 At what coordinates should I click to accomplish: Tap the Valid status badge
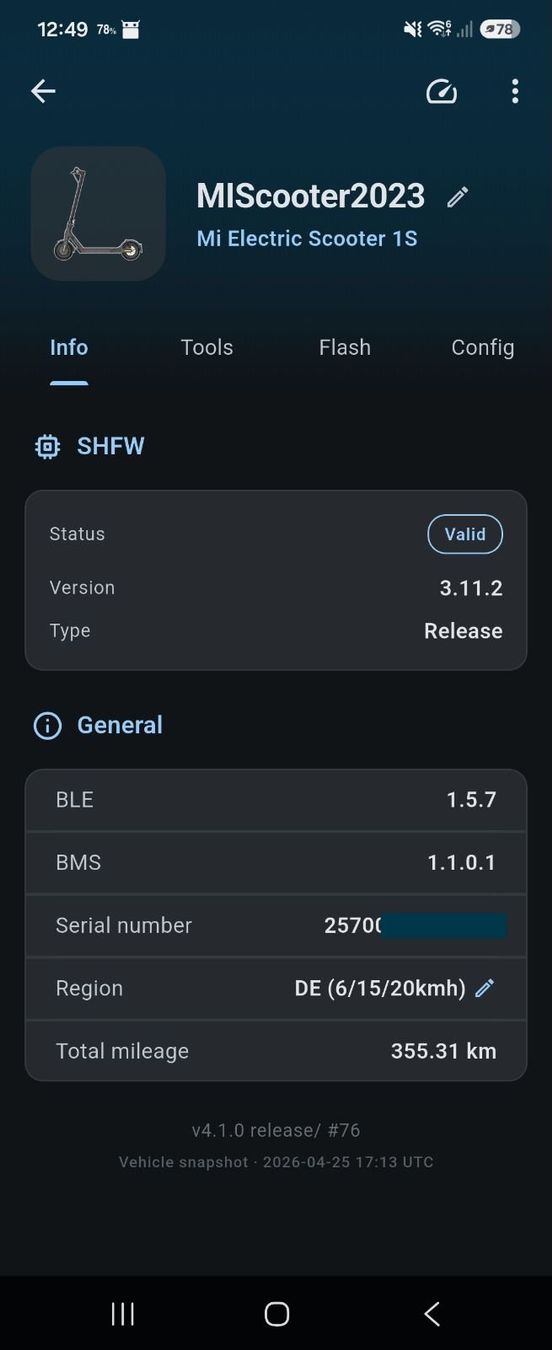click(465, 534)
